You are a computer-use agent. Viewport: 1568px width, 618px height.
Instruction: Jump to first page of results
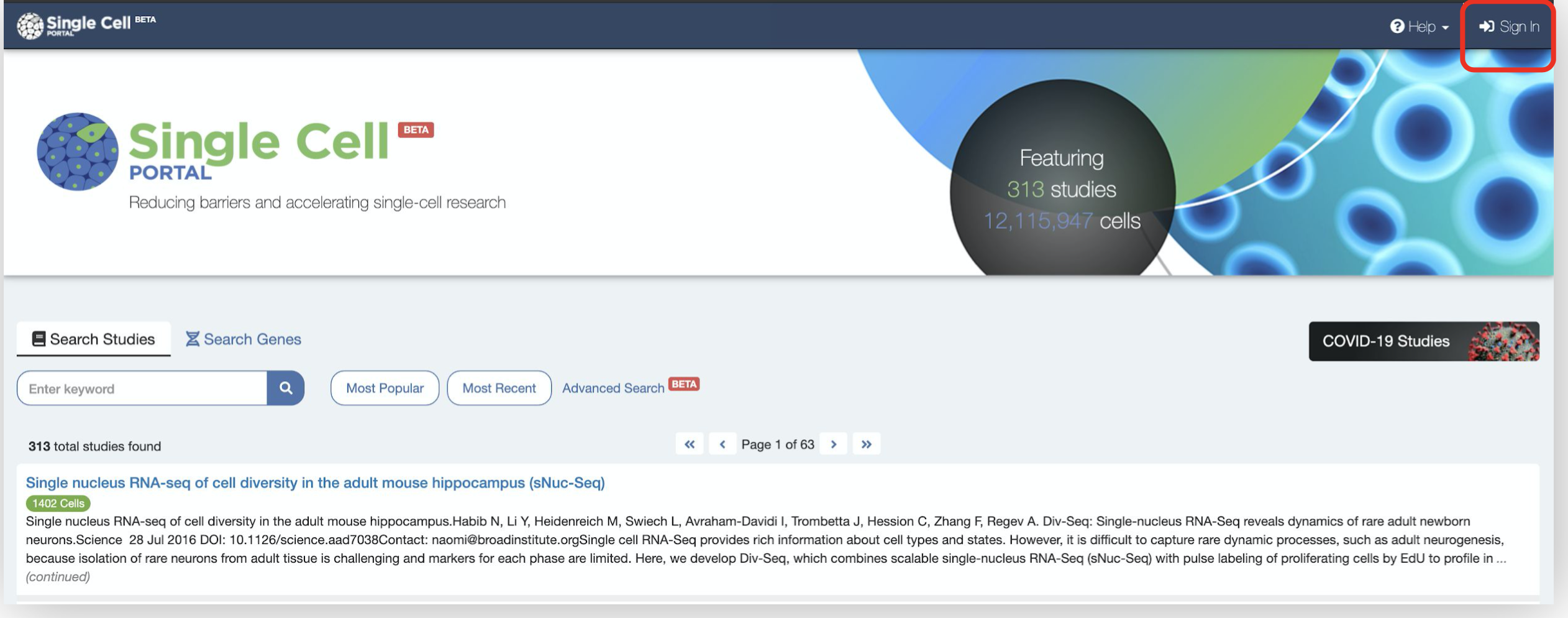(690, 444)
